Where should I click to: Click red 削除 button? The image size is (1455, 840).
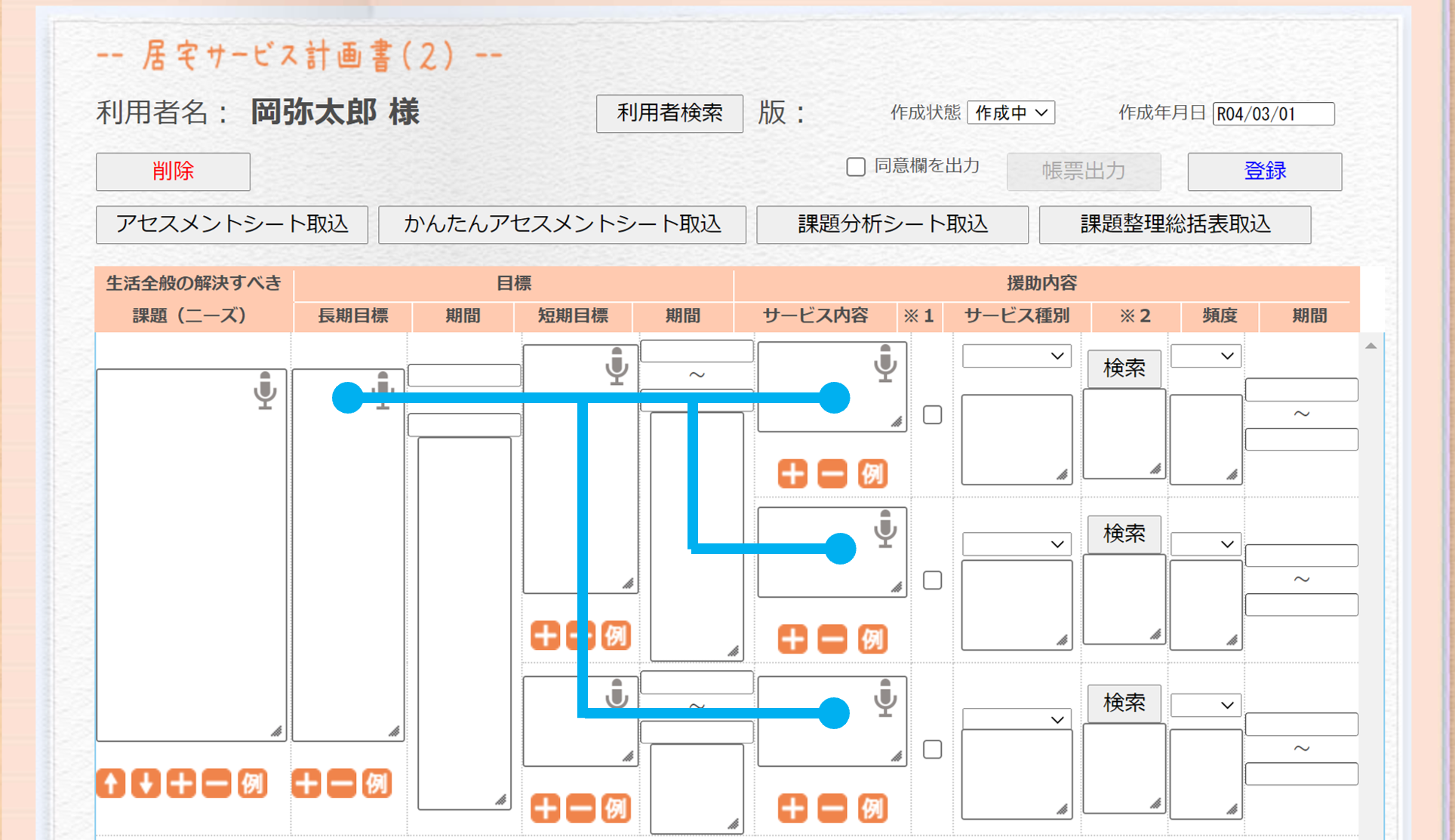(x=173, y=171)
